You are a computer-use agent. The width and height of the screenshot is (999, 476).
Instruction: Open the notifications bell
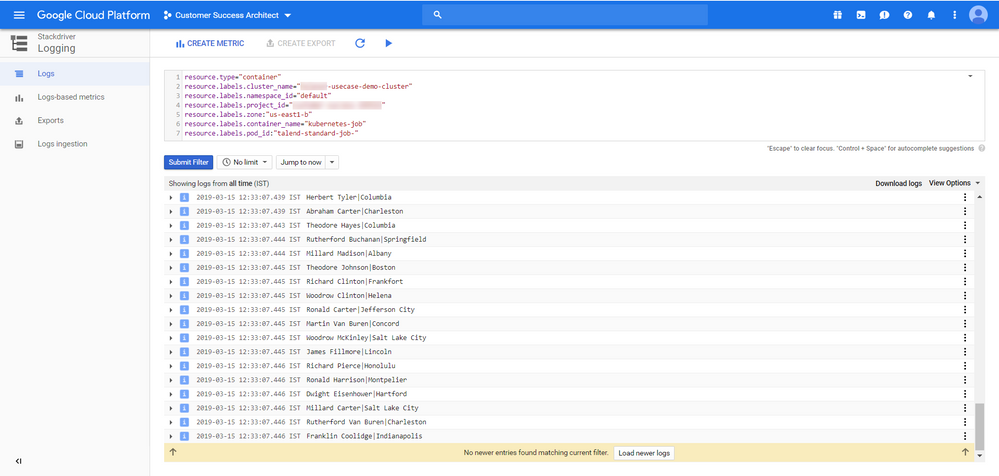931,15
